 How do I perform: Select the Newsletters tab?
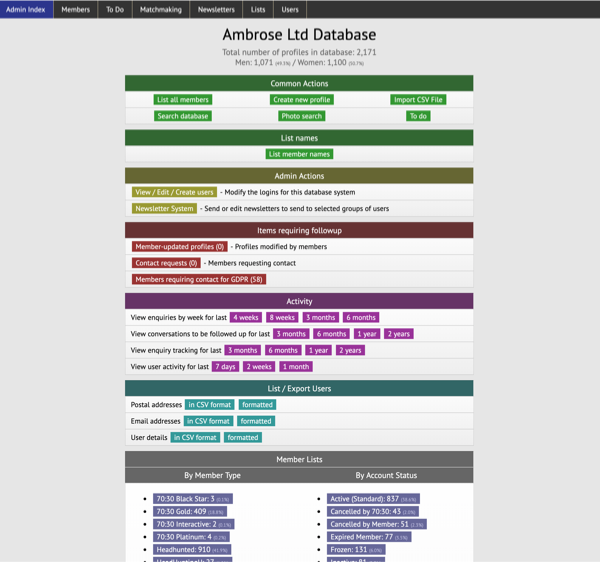(216, 10)
